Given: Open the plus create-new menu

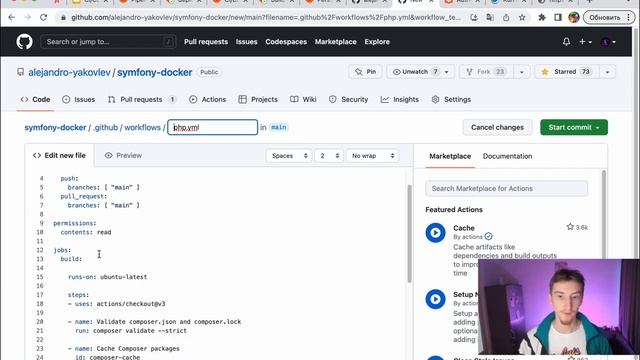Looking at the screenshot, I should (x=585, y=42).
